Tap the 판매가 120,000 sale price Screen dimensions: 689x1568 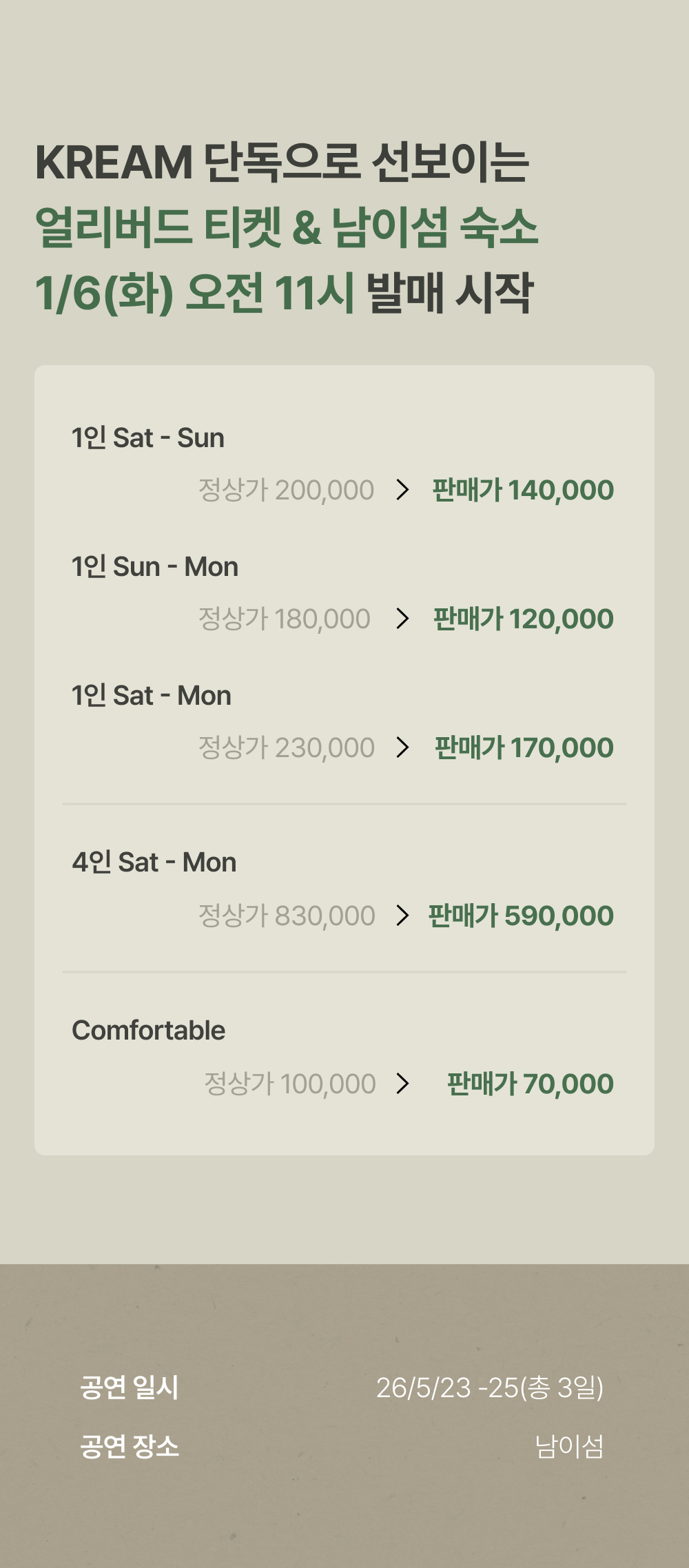(x=524, y=619)
